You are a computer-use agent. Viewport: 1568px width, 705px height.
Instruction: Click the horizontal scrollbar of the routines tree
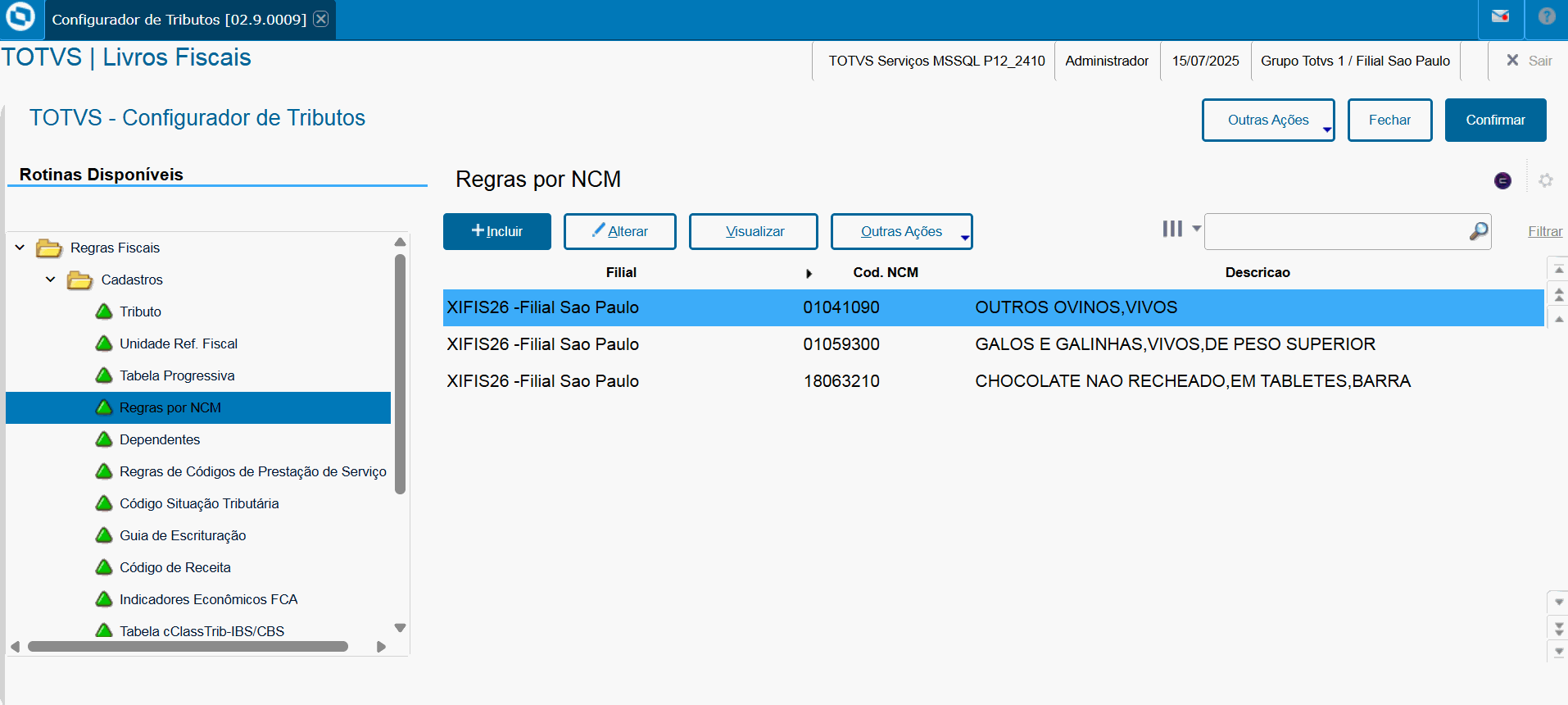click(x=188, y=647)
